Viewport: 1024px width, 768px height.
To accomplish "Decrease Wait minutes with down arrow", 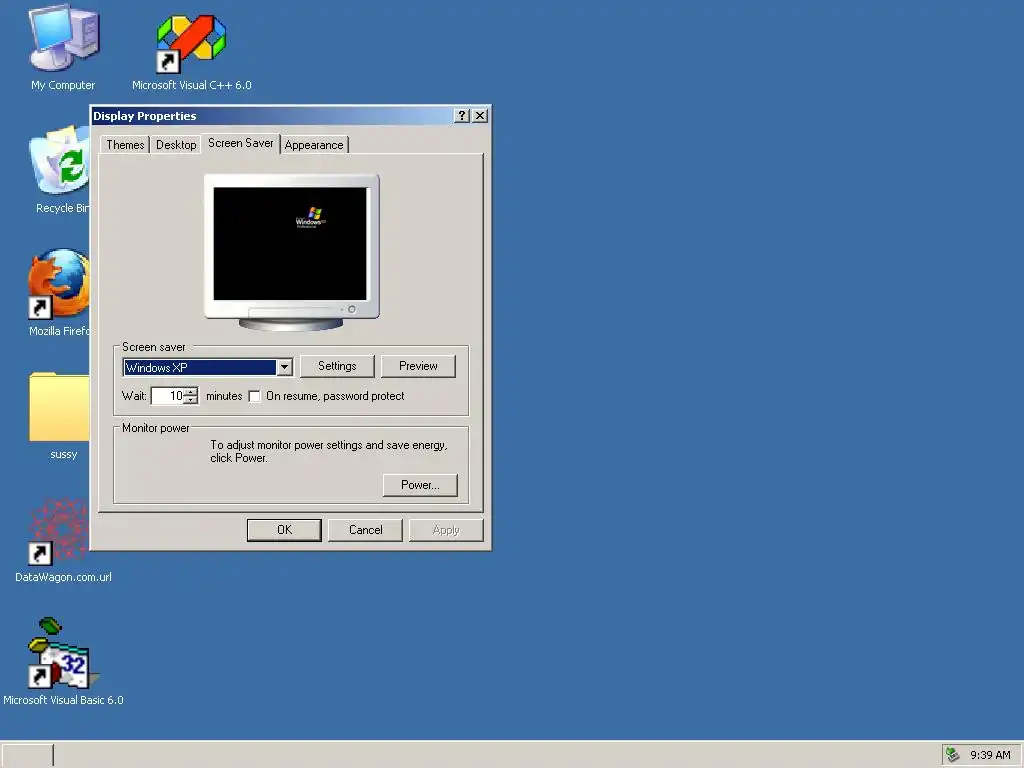I will pyautogui.click(x=191, y=400).
